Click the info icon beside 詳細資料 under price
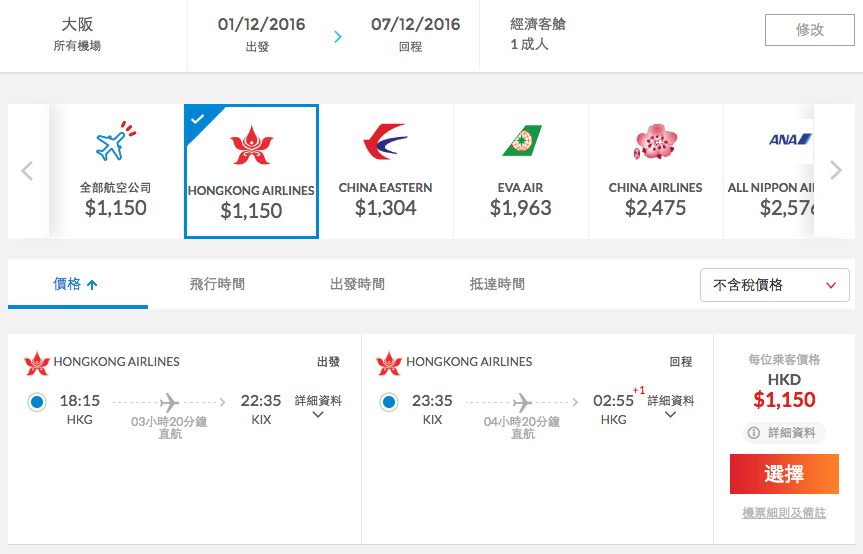This screenshot has height=554, width=863. click(x=753, y=433)
